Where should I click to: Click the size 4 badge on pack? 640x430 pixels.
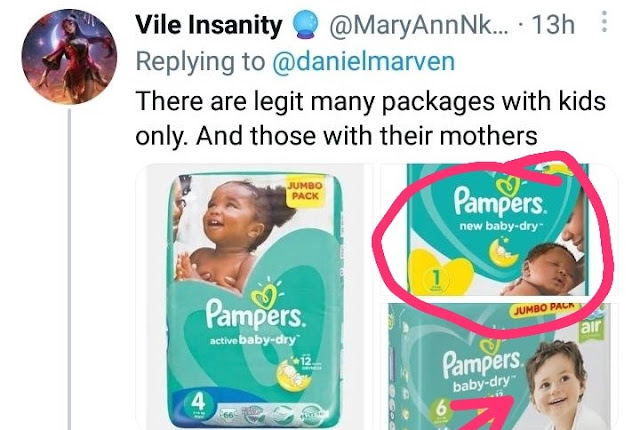click(x=198, y=405)
